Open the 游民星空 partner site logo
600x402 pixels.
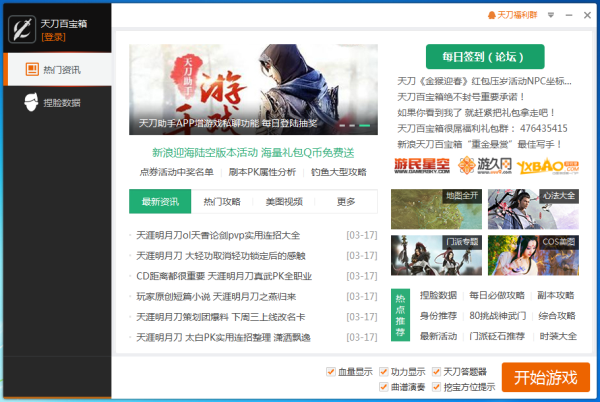(x=422, y=165)
